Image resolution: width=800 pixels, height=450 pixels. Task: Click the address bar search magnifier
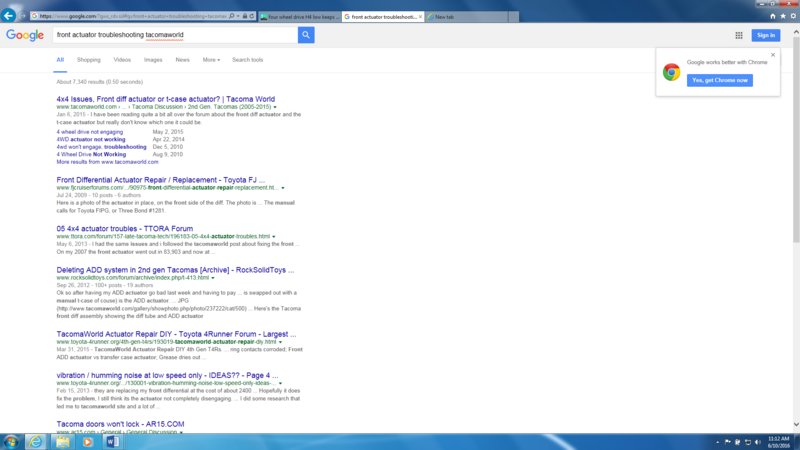pos(232,16)
